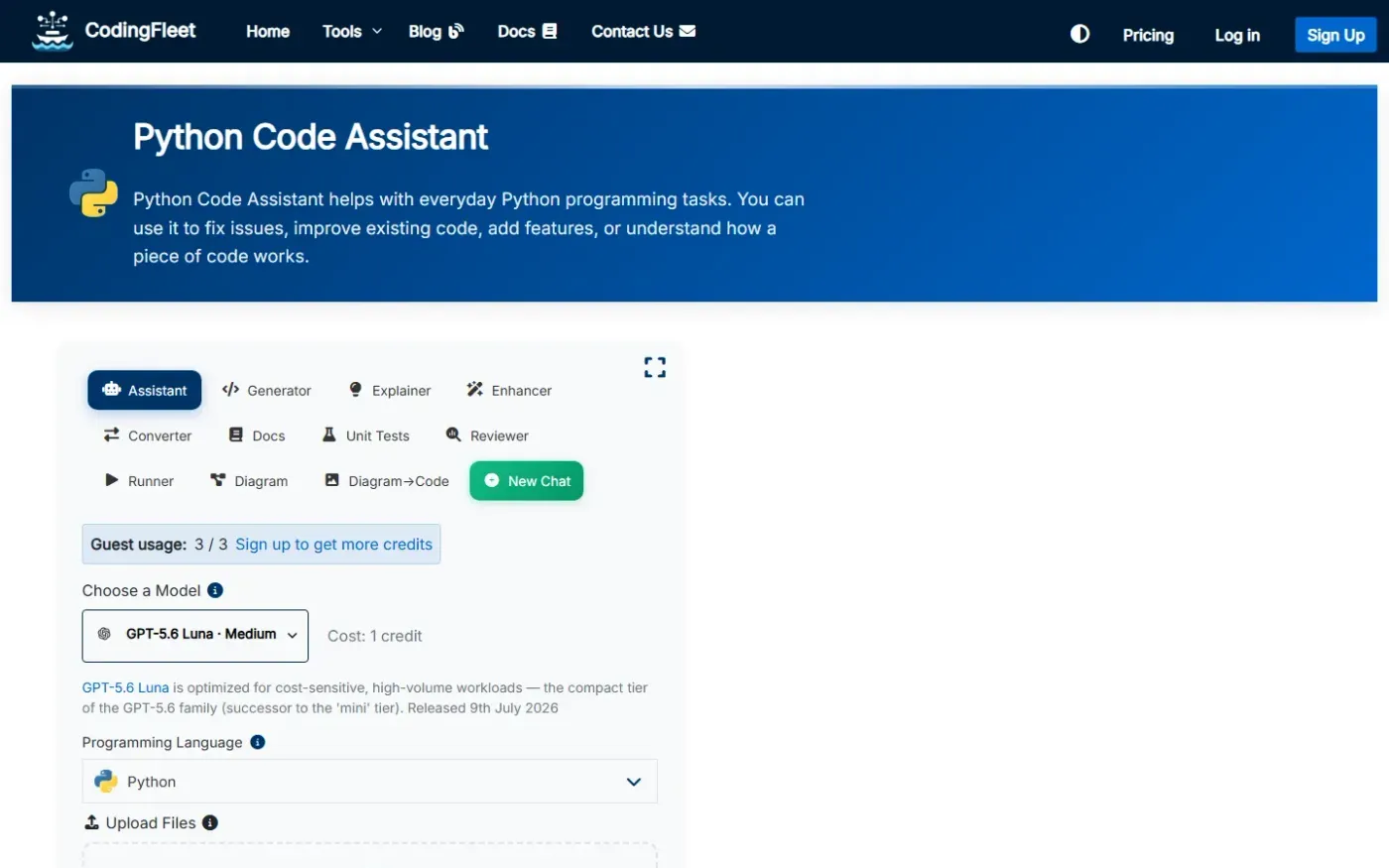This screenshot has height=868, width=1389.
Task: Open the Docs tool tab
Action: (x=257, y=435)
